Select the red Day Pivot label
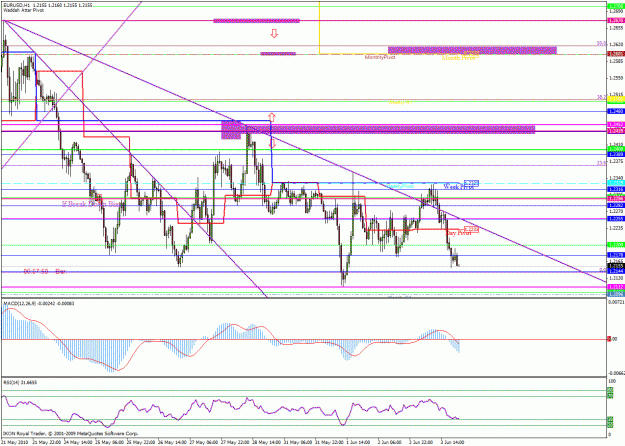Screen dimensions: 625x446 (458, 233)
